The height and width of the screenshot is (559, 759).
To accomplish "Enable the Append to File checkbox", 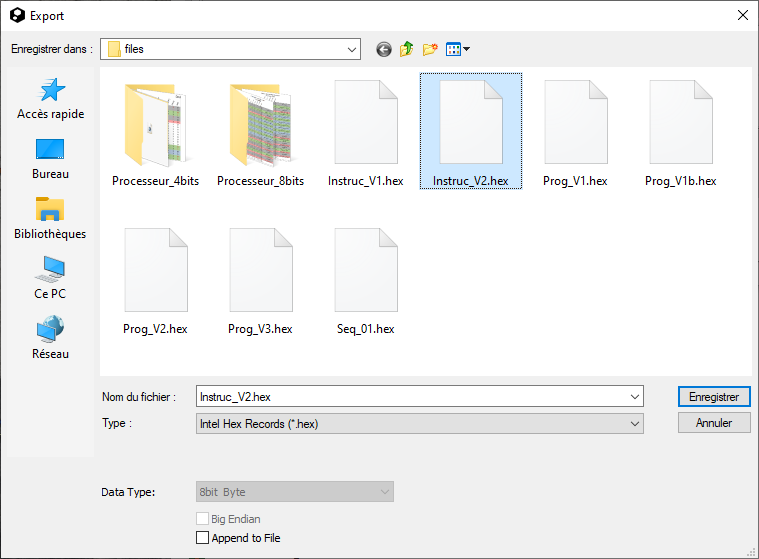I will click(x=204, y=538).
